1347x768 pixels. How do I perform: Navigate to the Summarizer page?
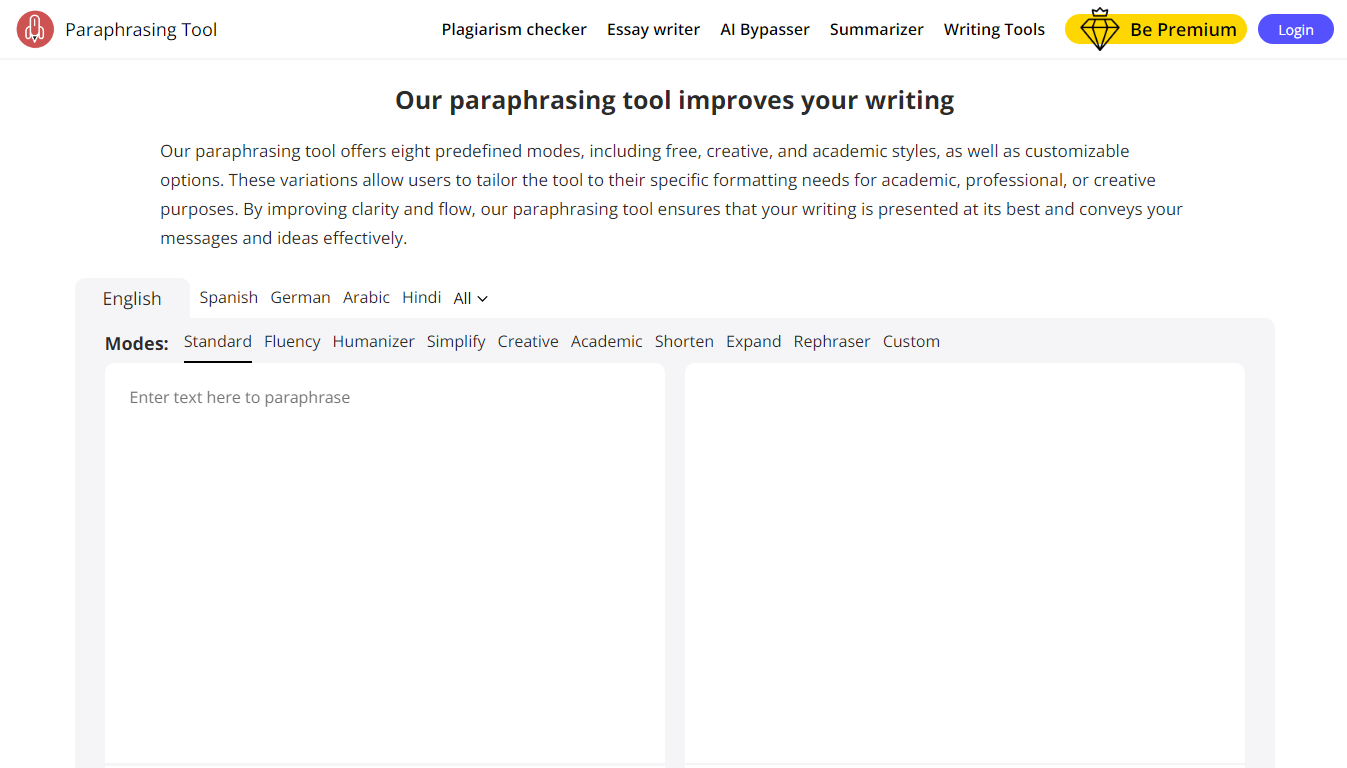coord(876,30)
